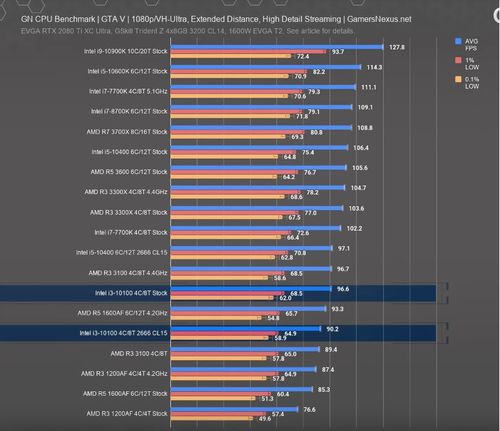The image size is (500, 431).
Task: Click the 72.4 value for the i9-10900K
Action: (303, 56)
